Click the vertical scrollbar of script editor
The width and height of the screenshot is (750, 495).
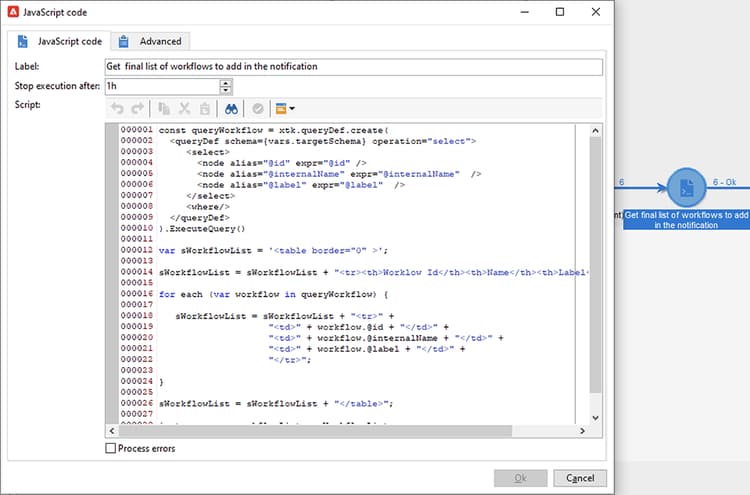coord(597,260)
